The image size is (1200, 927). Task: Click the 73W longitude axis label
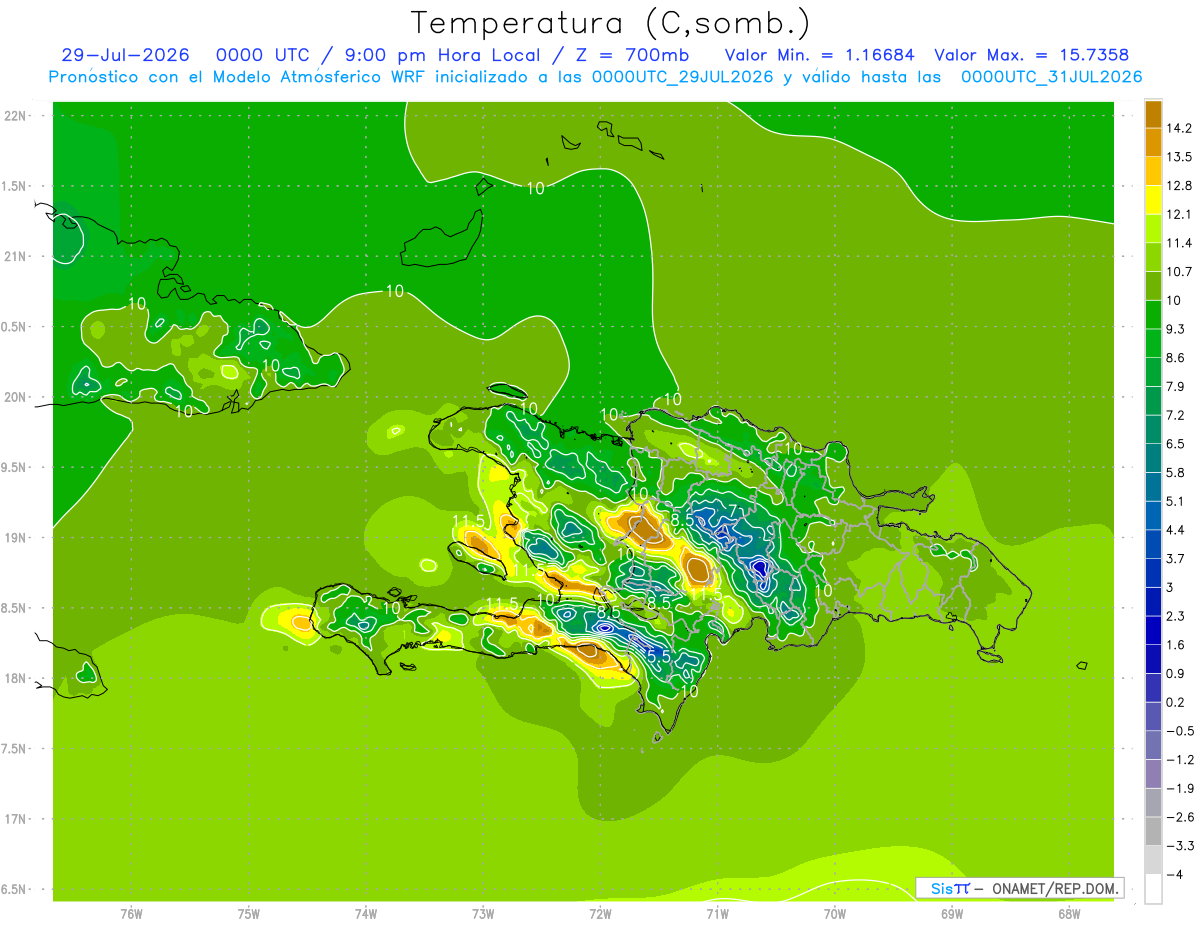483,914
